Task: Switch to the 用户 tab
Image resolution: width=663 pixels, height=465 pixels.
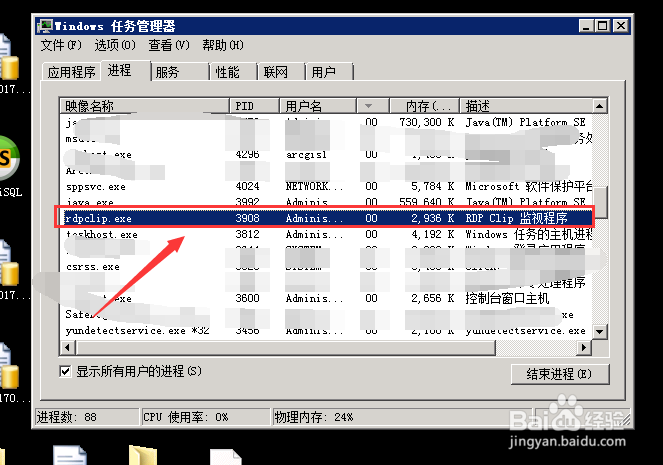Action: coord(329,72)
